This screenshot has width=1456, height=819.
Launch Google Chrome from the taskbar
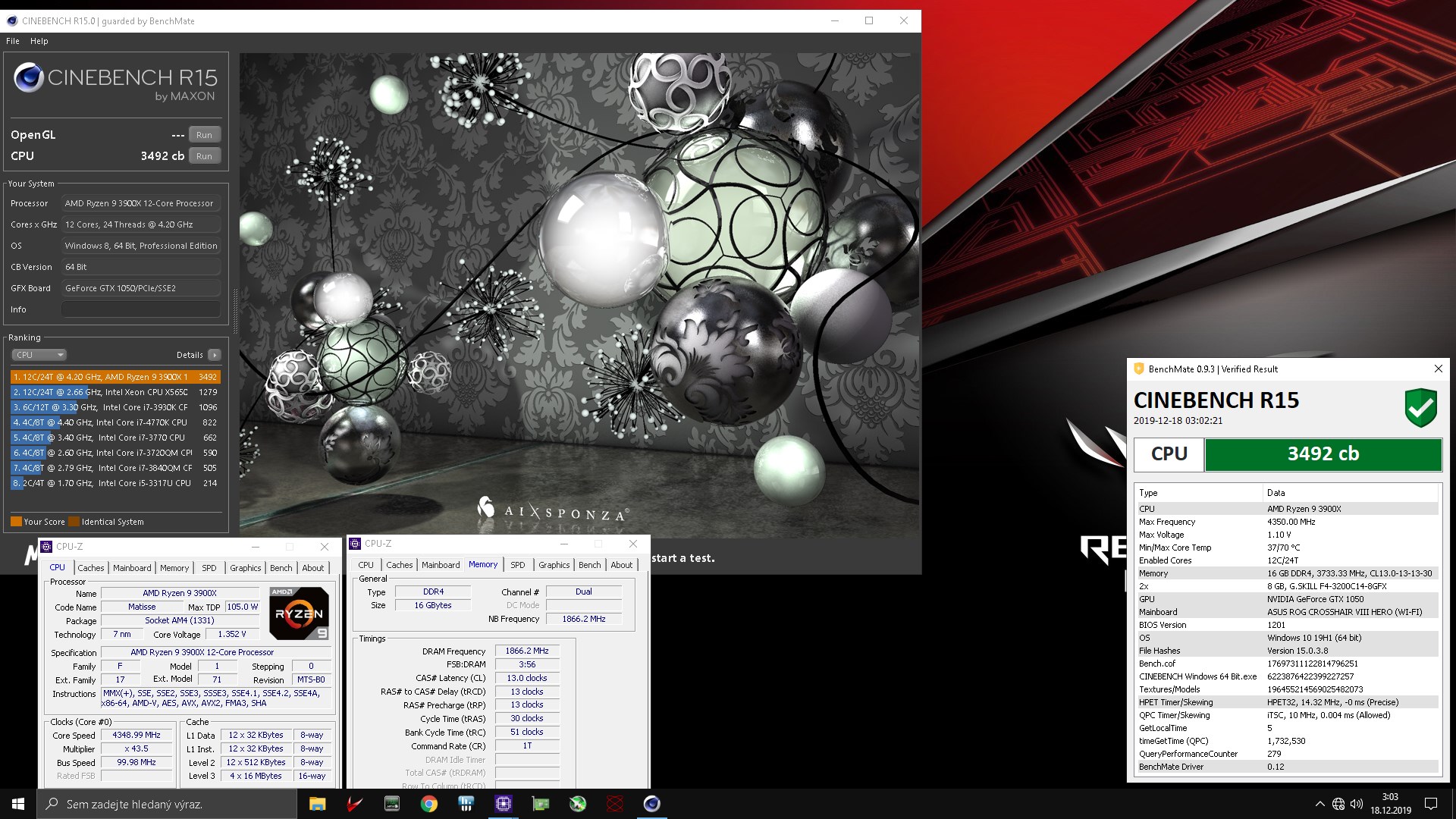pos(429,804)
